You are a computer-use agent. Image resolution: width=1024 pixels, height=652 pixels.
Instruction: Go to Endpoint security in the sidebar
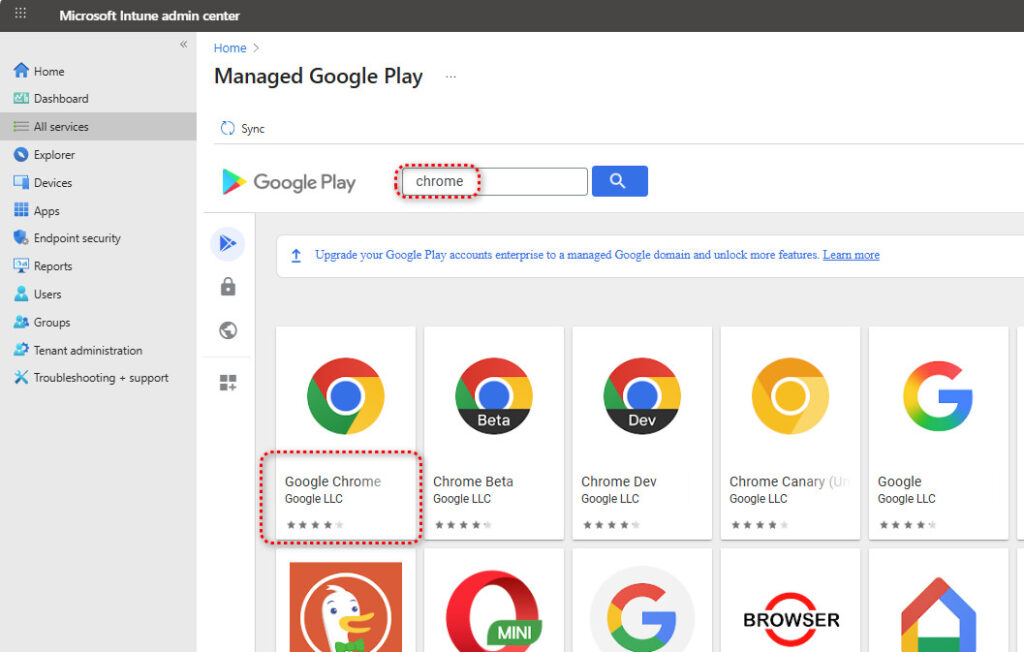(77, 239)
